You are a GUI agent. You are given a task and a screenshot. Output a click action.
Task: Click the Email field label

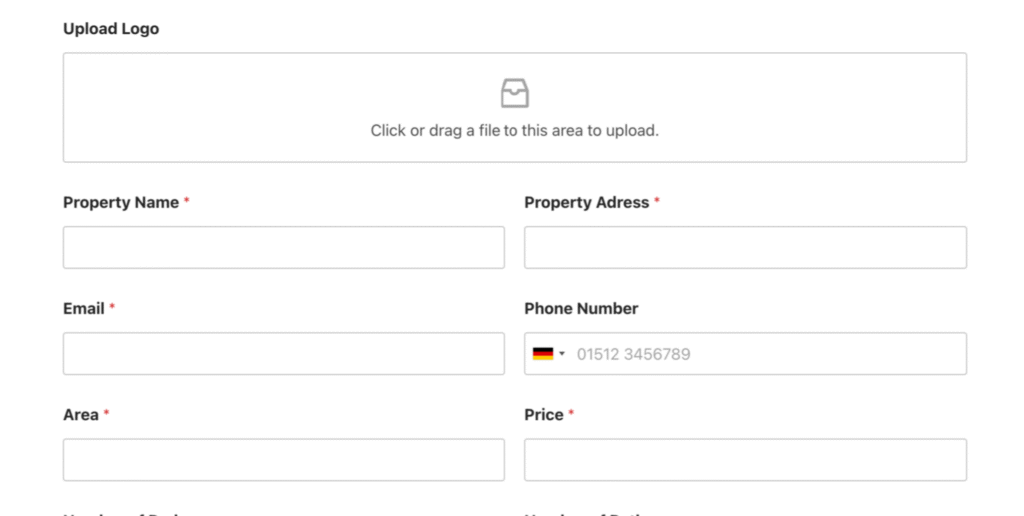(x=84, y=308)
